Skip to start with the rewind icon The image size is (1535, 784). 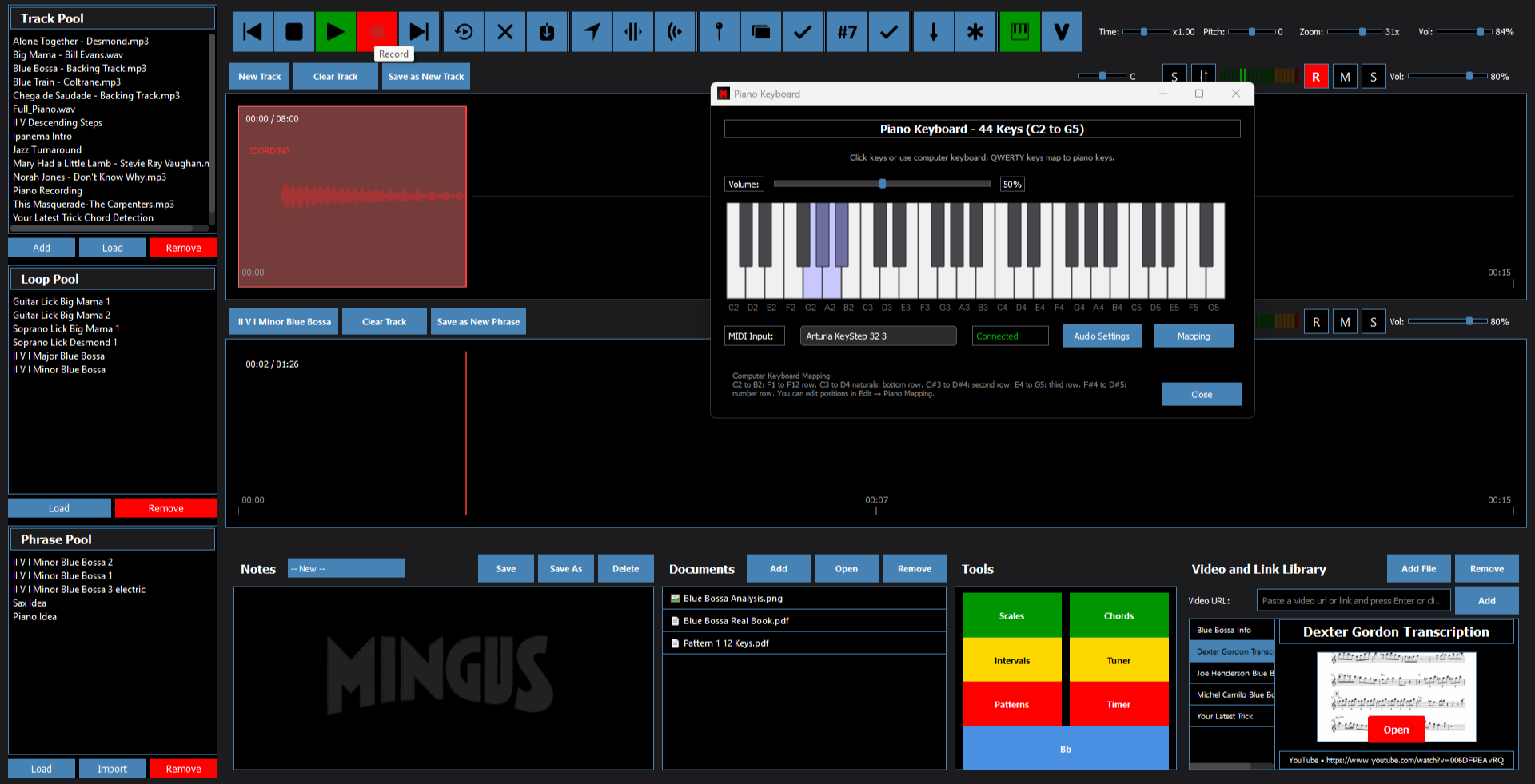click(253, 32)
